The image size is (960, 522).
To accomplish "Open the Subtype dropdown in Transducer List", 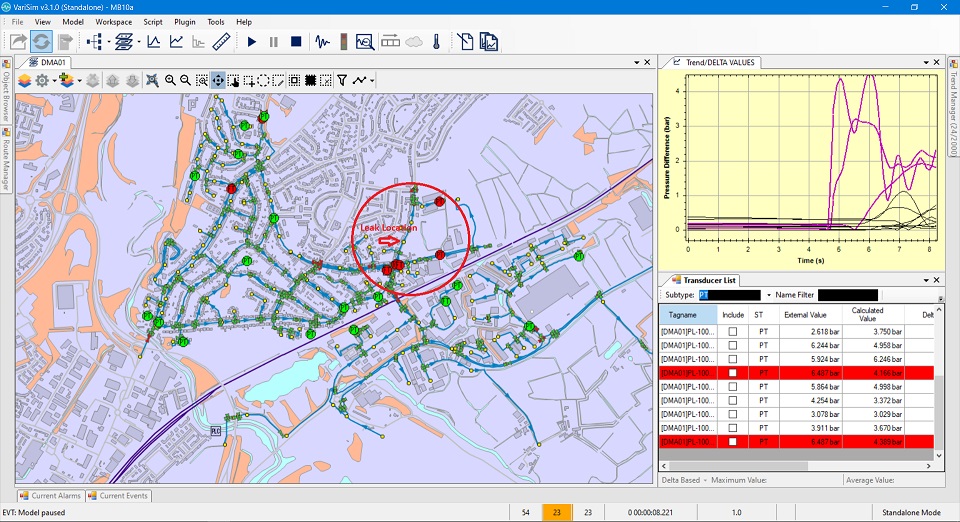I will coord(768,296).
